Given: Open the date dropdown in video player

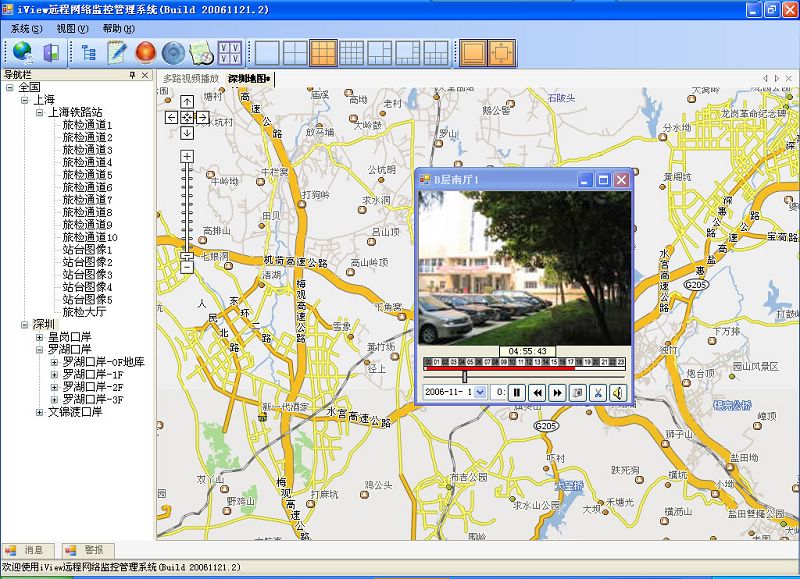Looking at the screenshot, I should pos(480,392).
